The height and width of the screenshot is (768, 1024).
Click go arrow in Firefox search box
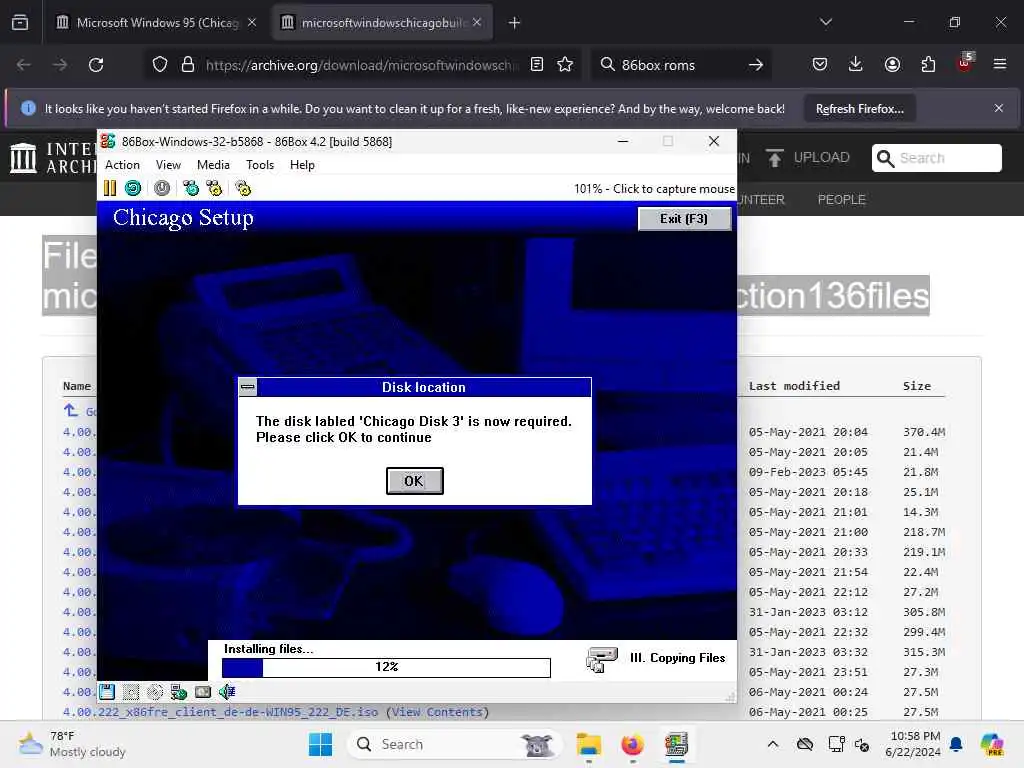756,65
